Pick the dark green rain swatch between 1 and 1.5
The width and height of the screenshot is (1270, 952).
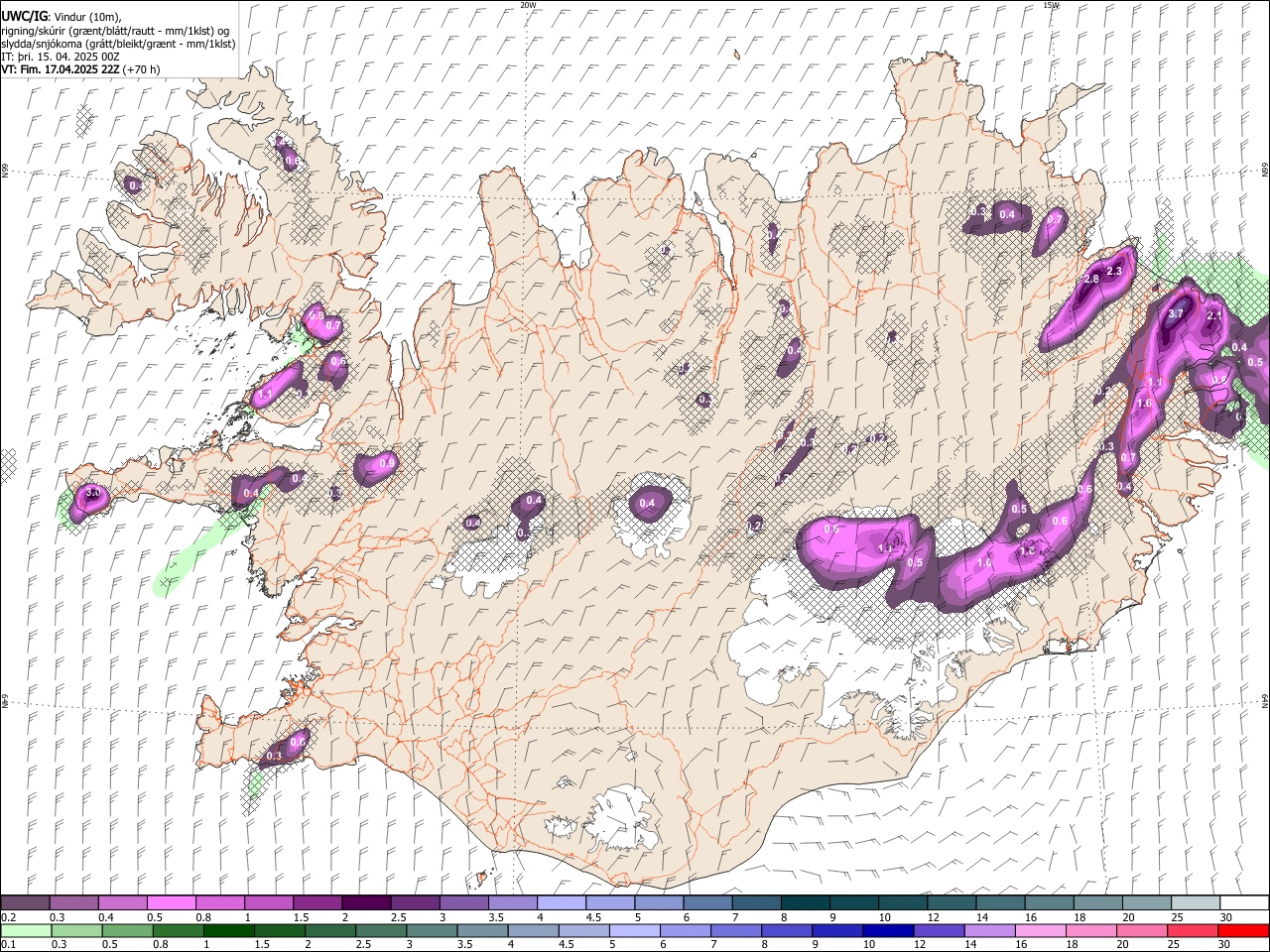point(228,930)
